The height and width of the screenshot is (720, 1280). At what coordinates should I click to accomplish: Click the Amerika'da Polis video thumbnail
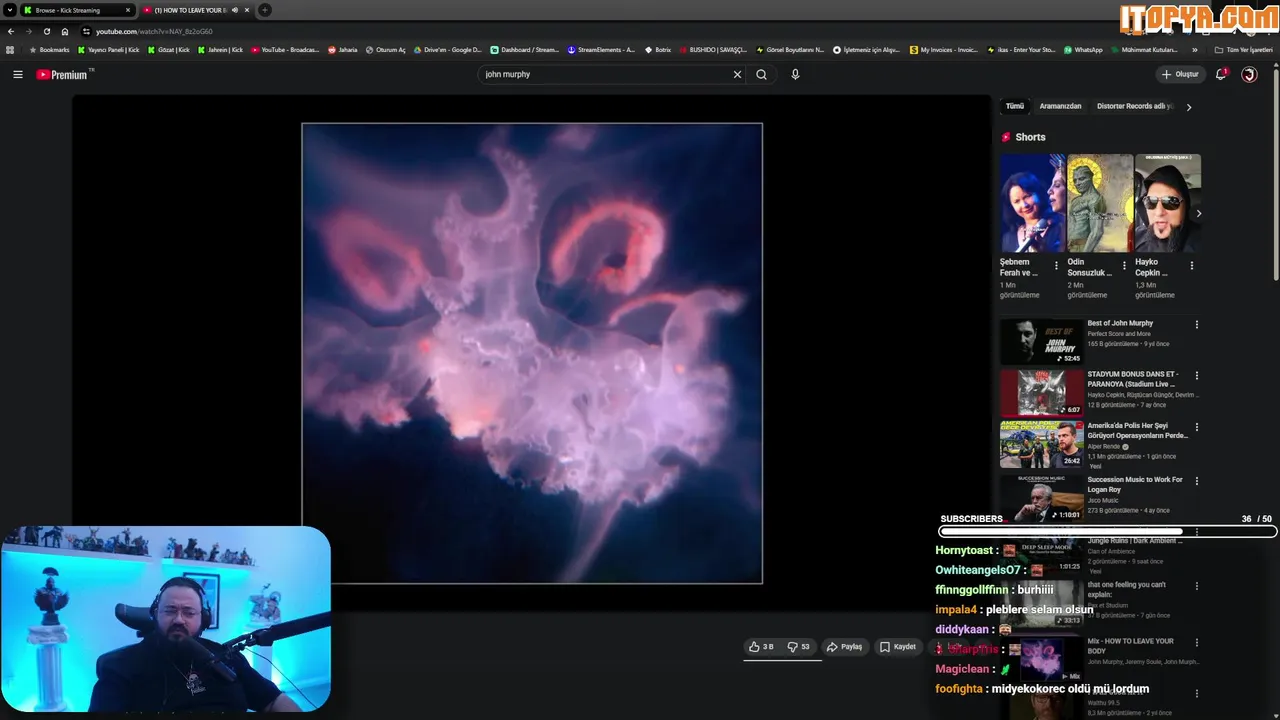click(1041, 444)
